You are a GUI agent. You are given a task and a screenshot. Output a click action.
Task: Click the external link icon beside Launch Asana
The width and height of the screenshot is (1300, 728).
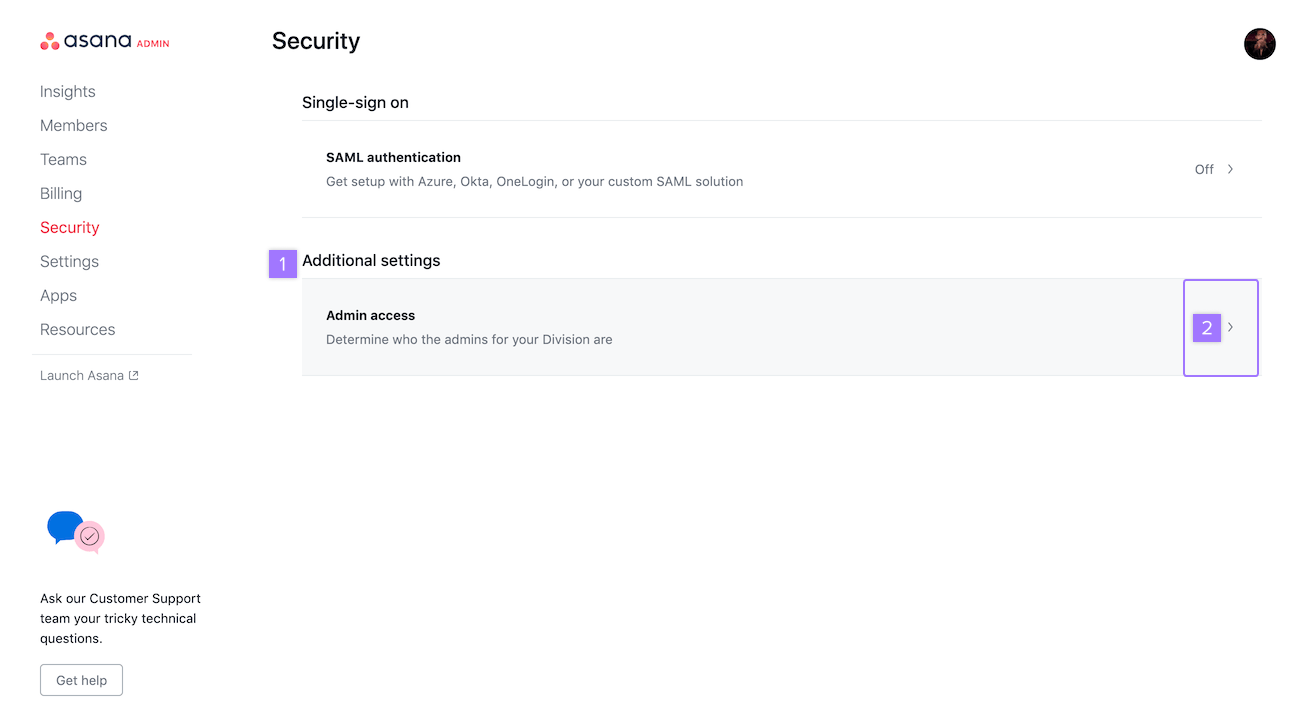pos(134,376)
